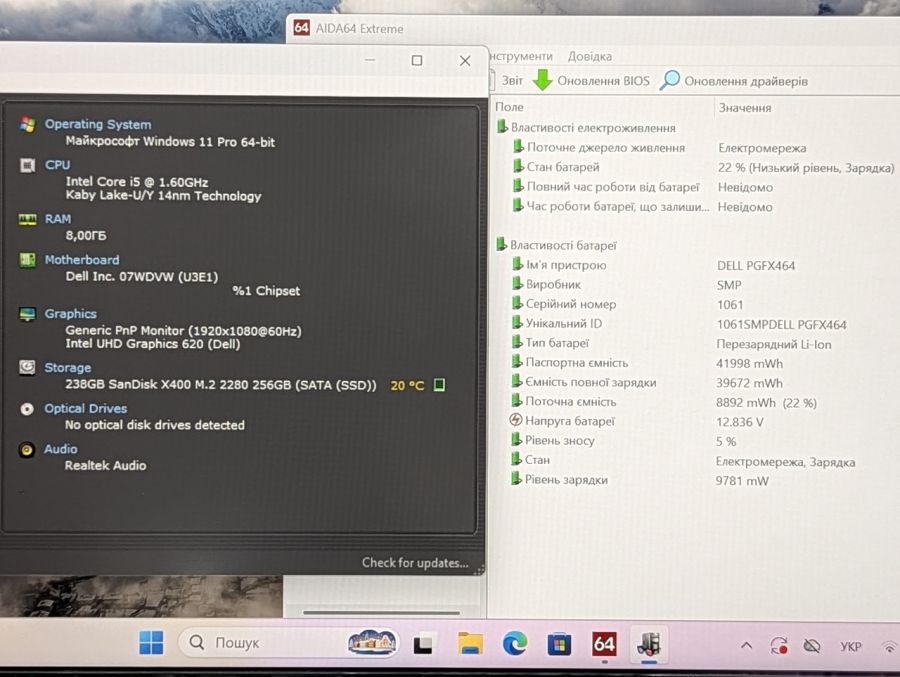Open the CPU section link
The image size is (900, 677).
pyautogui.click(x=57, y=165)
